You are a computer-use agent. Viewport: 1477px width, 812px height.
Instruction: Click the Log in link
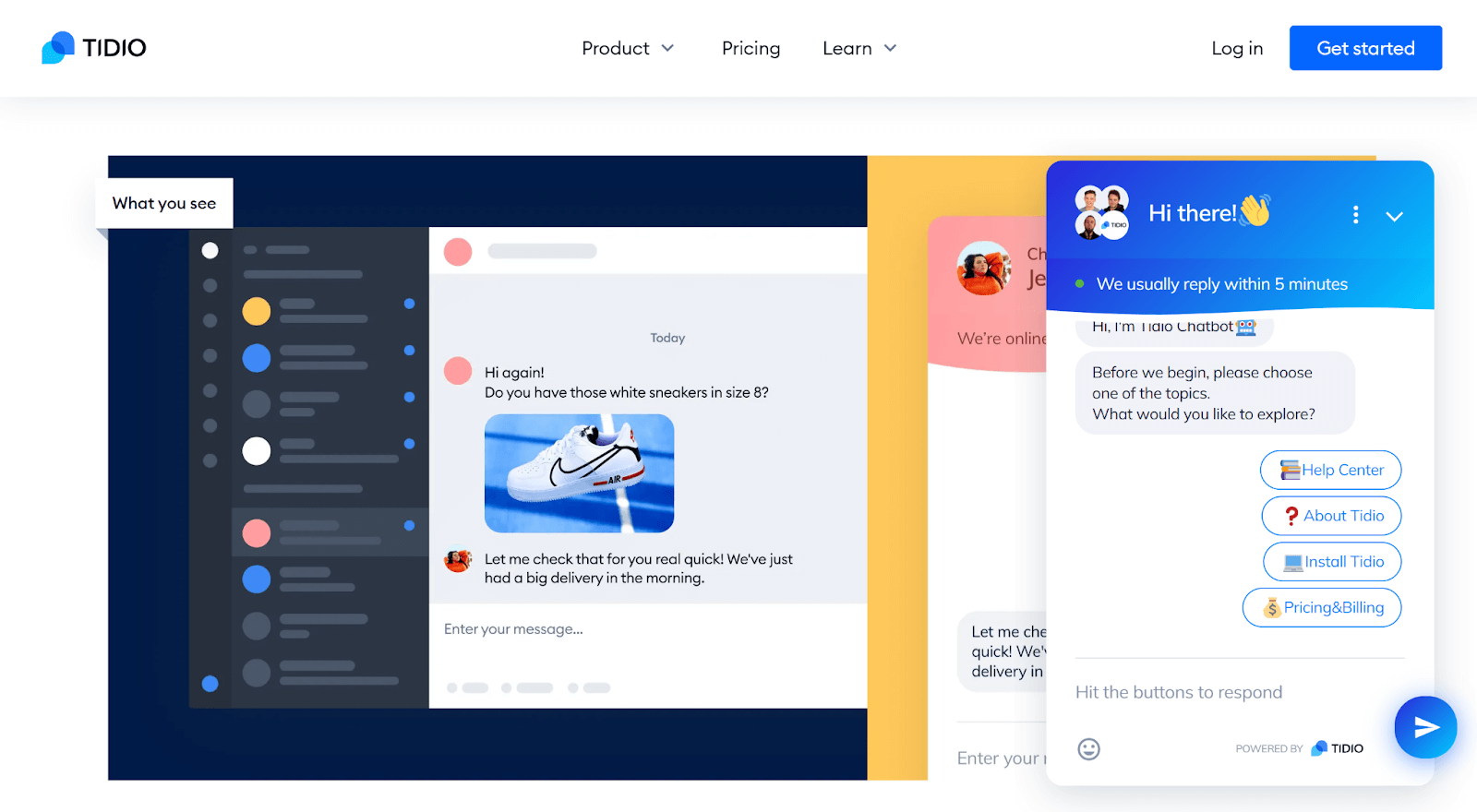tap(1237, 48)
